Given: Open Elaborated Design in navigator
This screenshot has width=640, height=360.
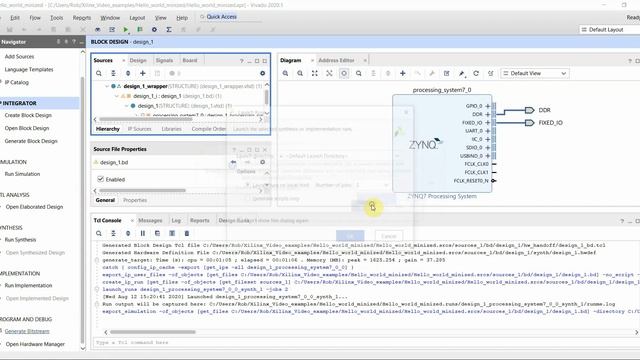Looking at the screenshot, I should (x=34, y=207).
